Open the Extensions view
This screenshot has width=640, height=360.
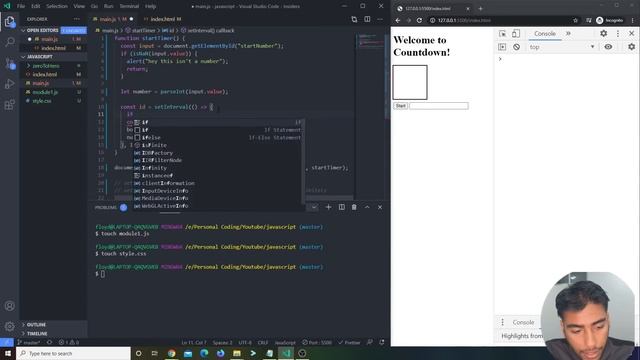coord(10,105)
